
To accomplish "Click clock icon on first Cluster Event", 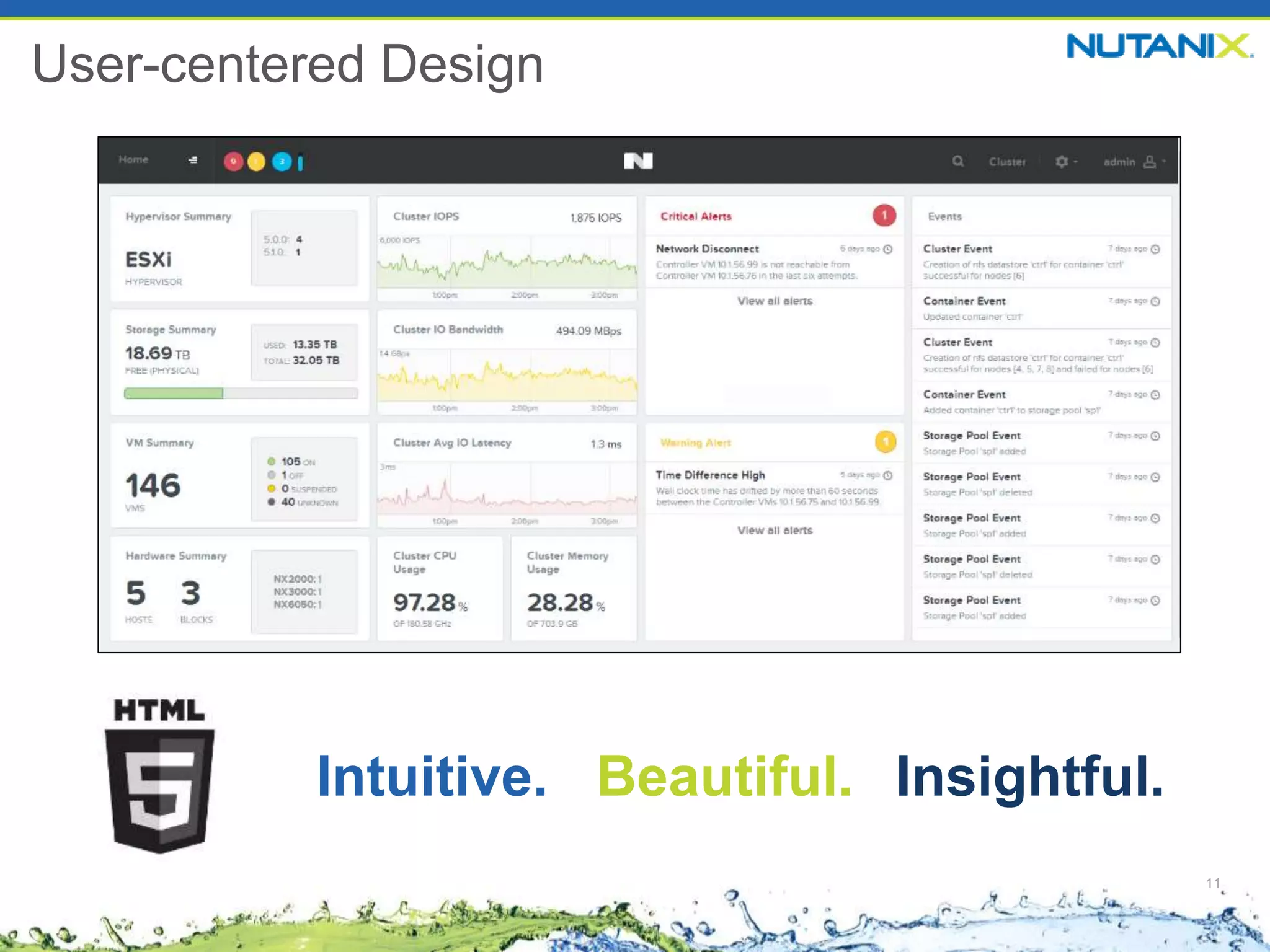I will 1155,249.
